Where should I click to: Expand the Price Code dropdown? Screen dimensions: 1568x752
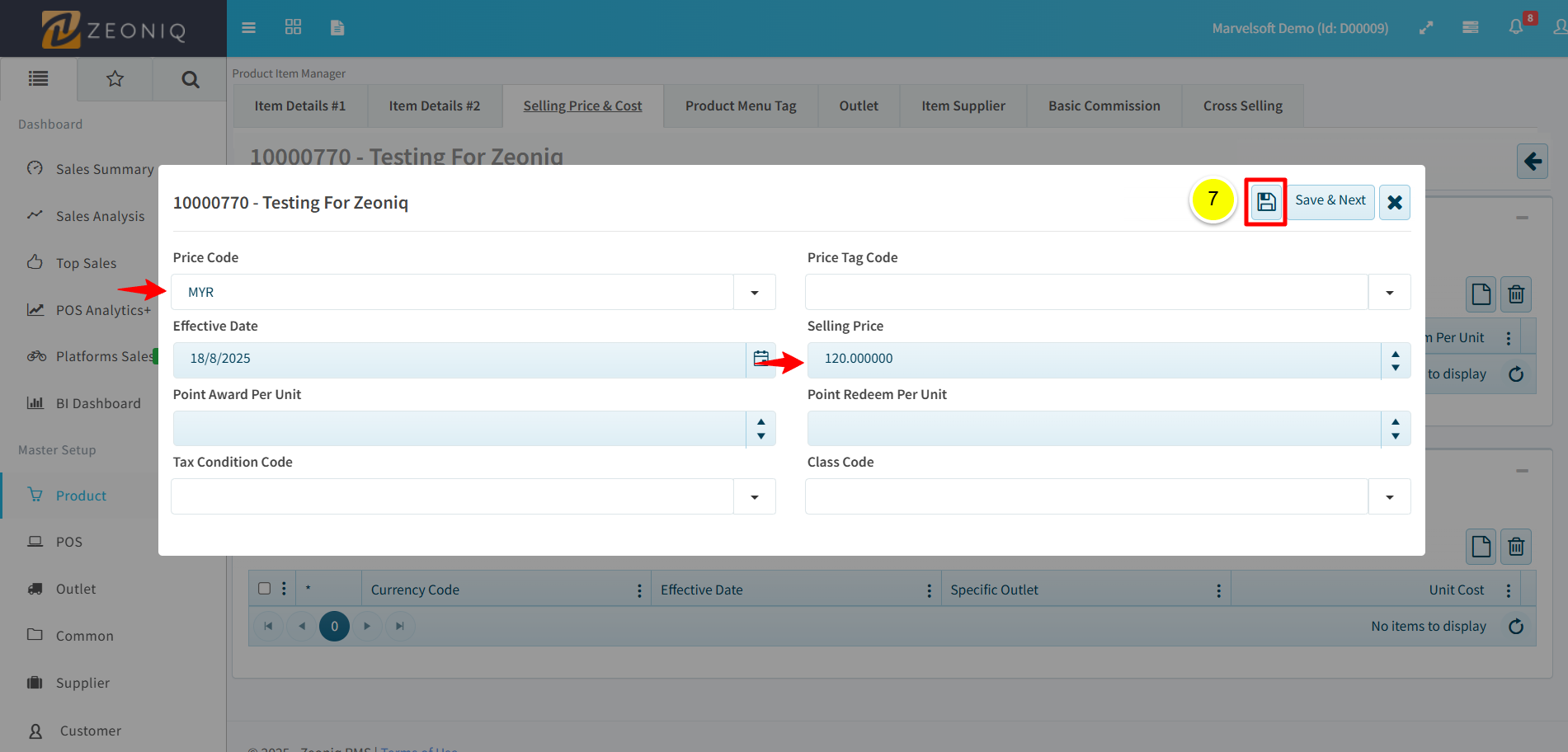click(x=755, y=293)
